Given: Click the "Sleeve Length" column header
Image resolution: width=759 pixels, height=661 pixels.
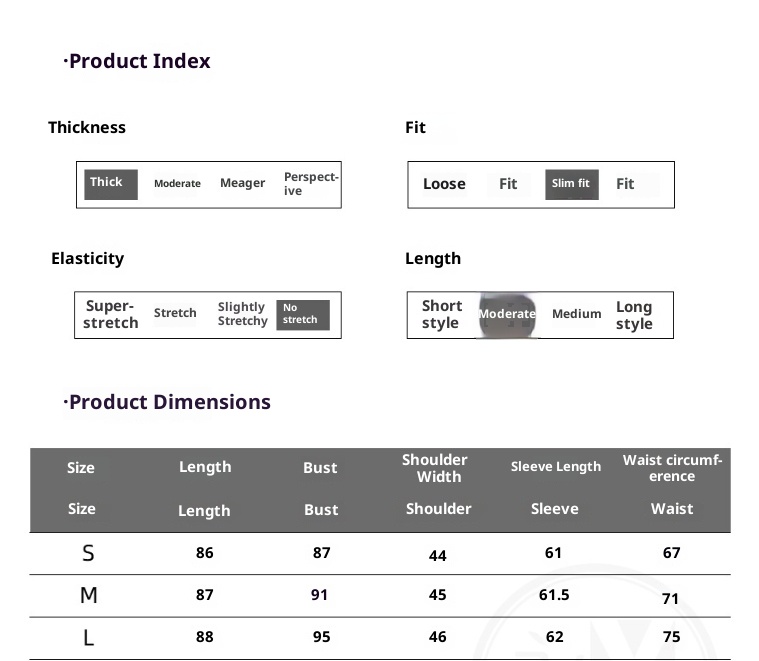Looking at the screenshot, I should (x=556, y=467).
